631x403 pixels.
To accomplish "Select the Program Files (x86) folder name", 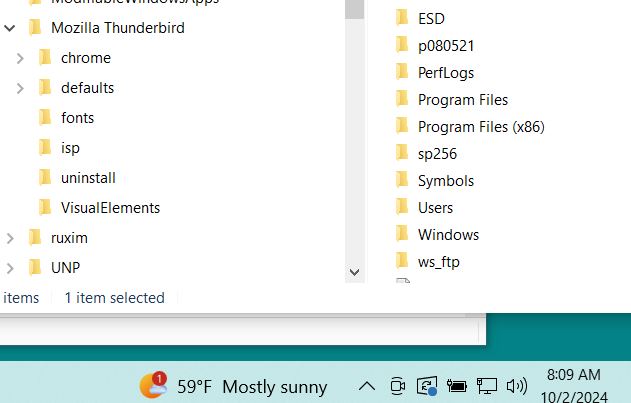I will tap(481, 127).
